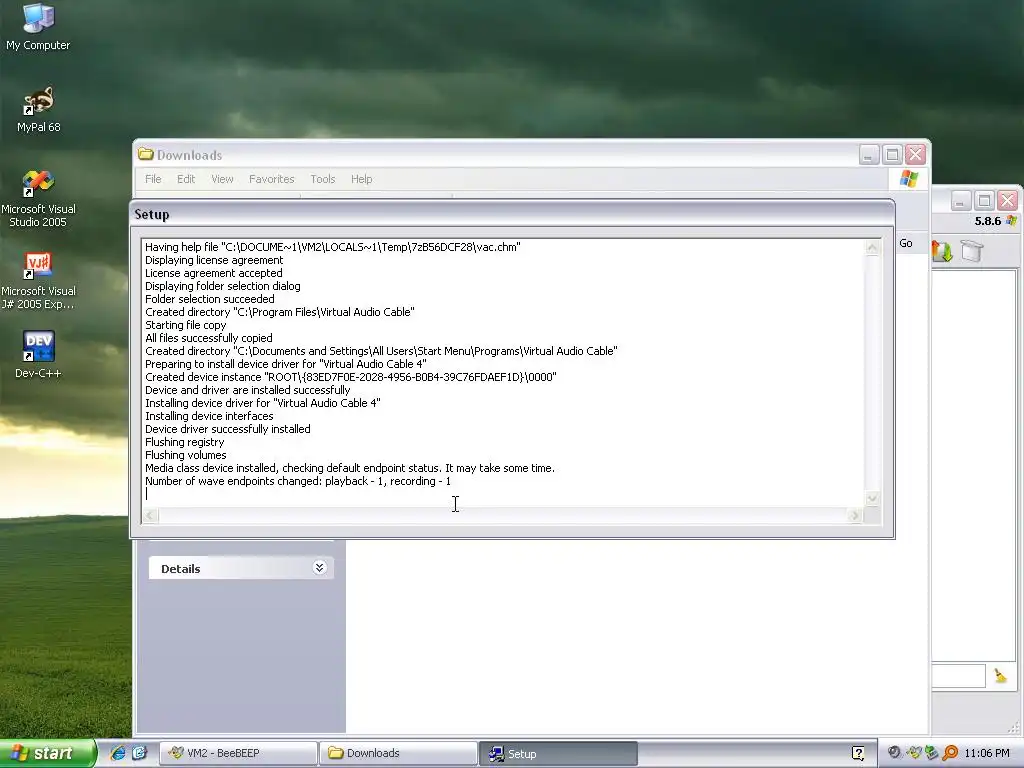The height and width of the screenshot is (768, 1024).
Task: Click the log line "Number of wave endpoints changed"
Action: click(x=298, y=481)
